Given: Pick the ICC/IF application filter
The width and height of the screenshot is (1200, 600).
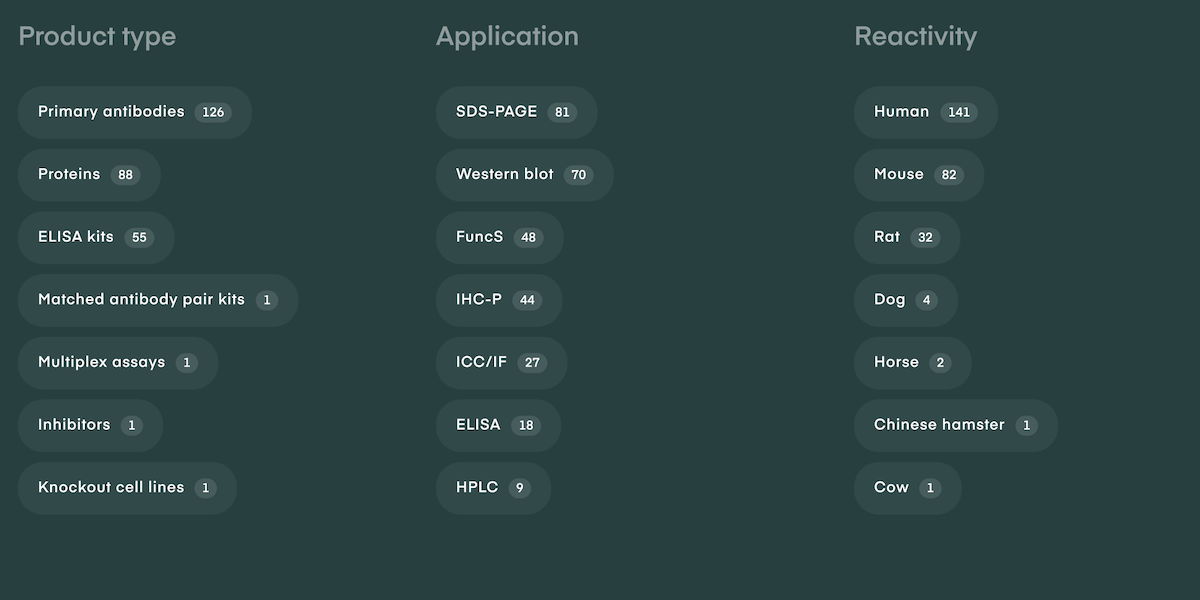Looking at the screenshot, I should [501, 363].
